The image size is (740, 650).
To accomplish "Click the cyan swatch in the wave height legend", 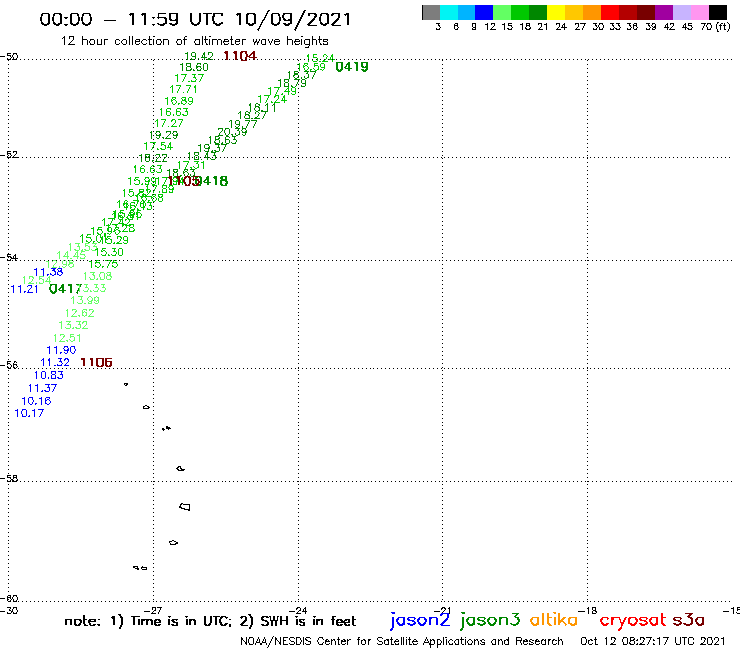I will (x=449, y=12).
